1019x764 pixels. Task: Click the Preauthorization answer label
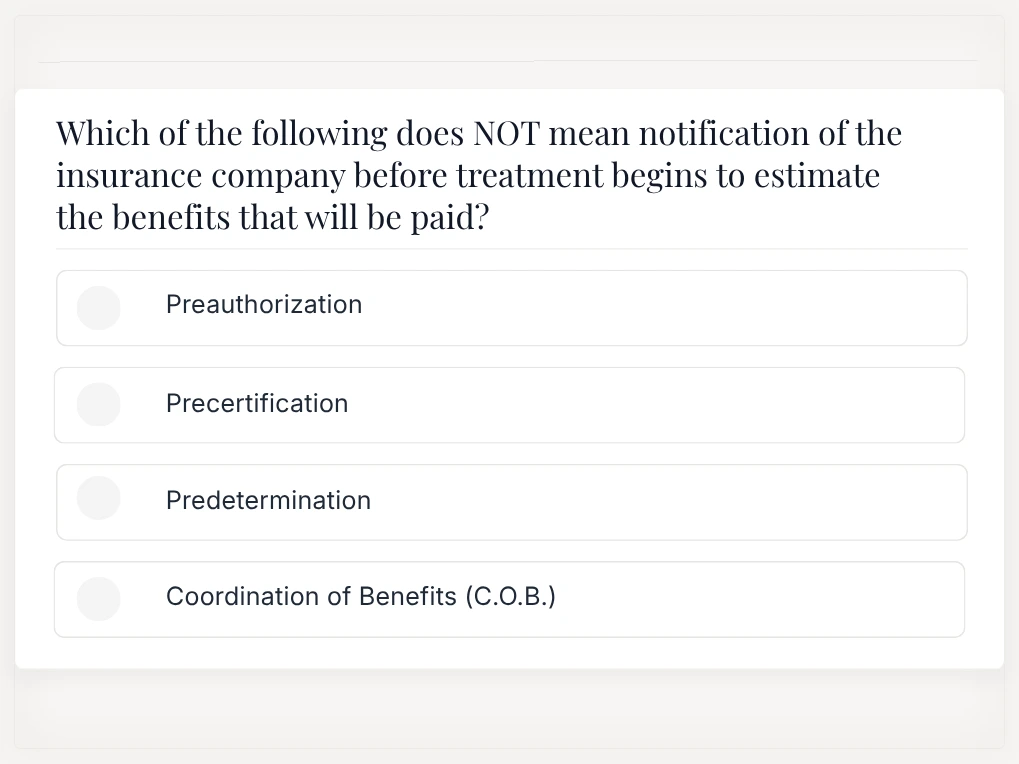pyautogui.click(x=264, y=305)
